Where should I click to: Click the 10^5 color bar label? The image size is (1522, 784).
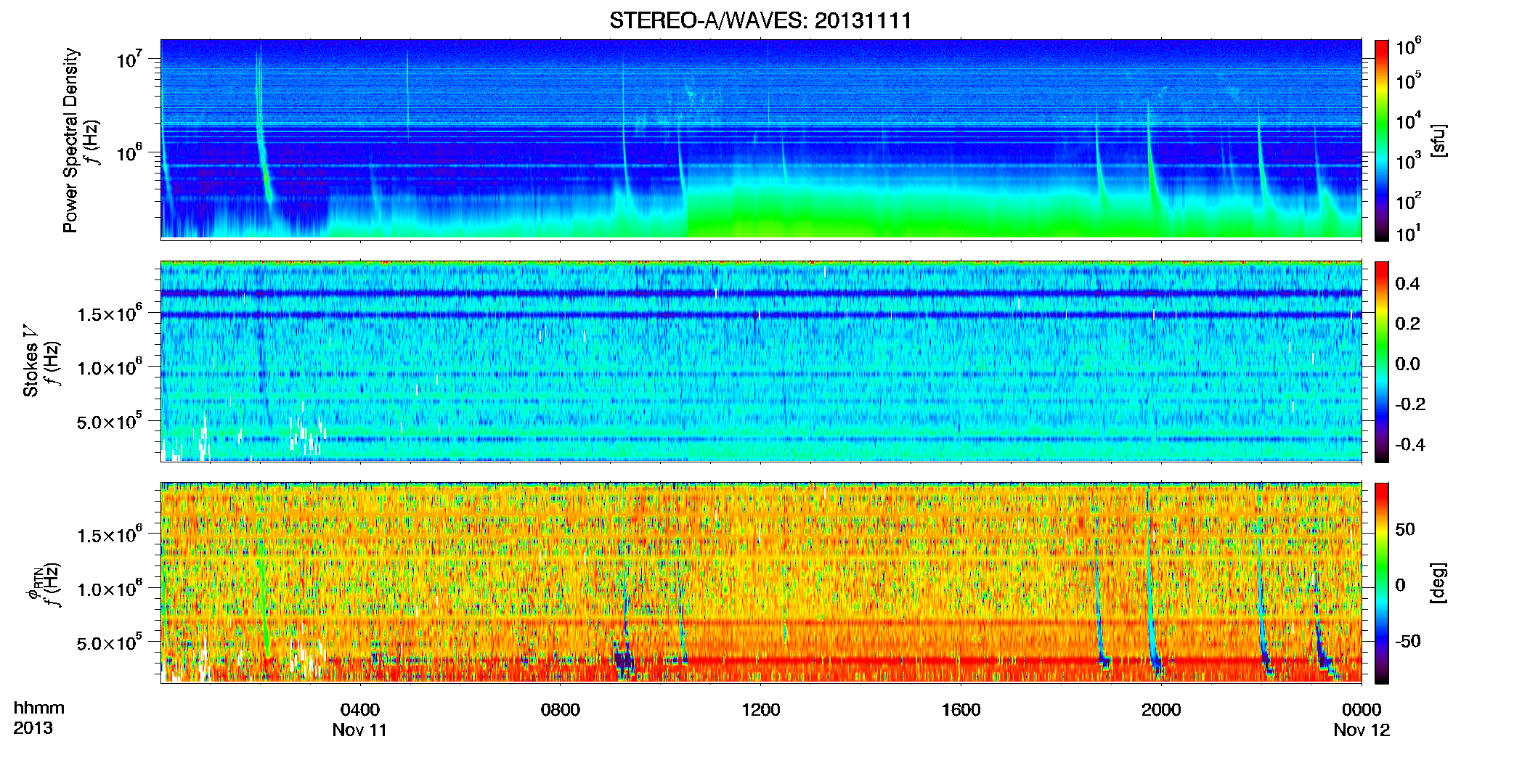click(1409, 80)
